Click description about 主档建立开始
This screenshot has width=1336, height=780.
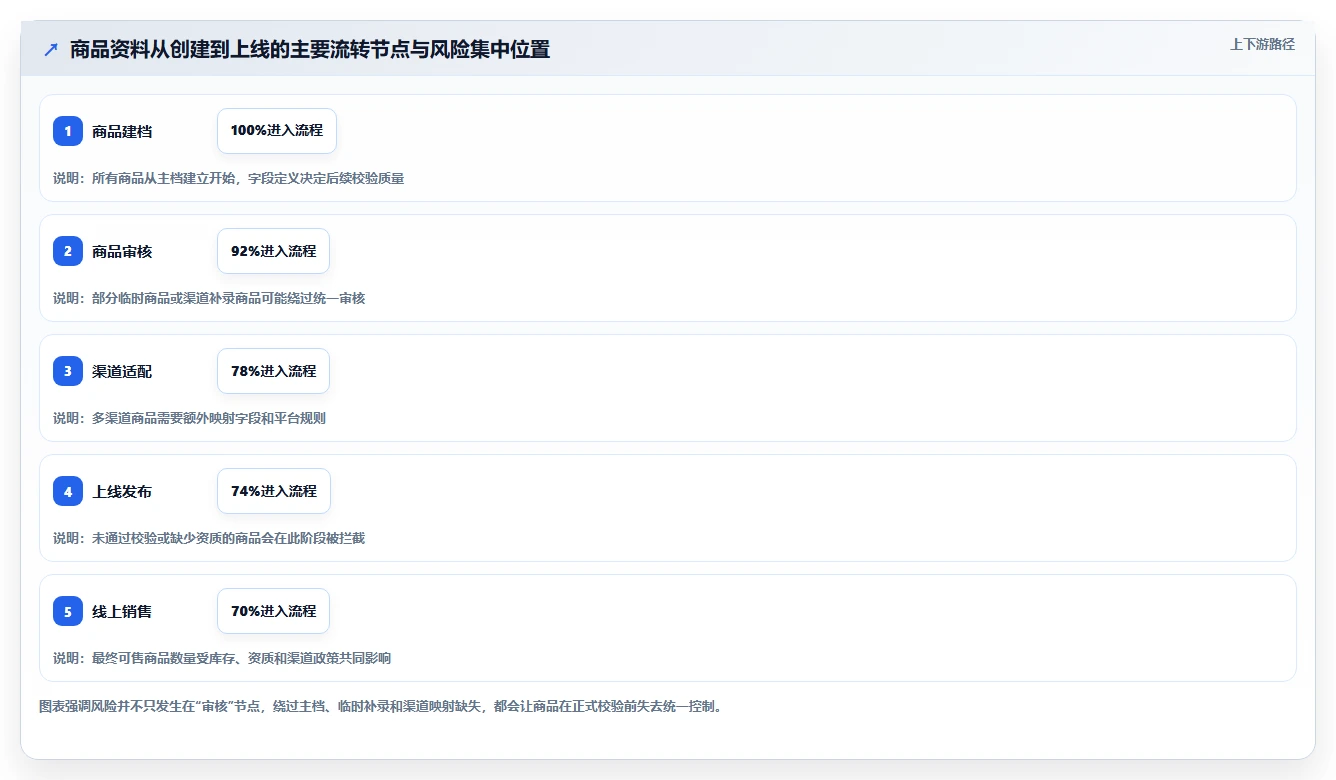coord(229,178)
